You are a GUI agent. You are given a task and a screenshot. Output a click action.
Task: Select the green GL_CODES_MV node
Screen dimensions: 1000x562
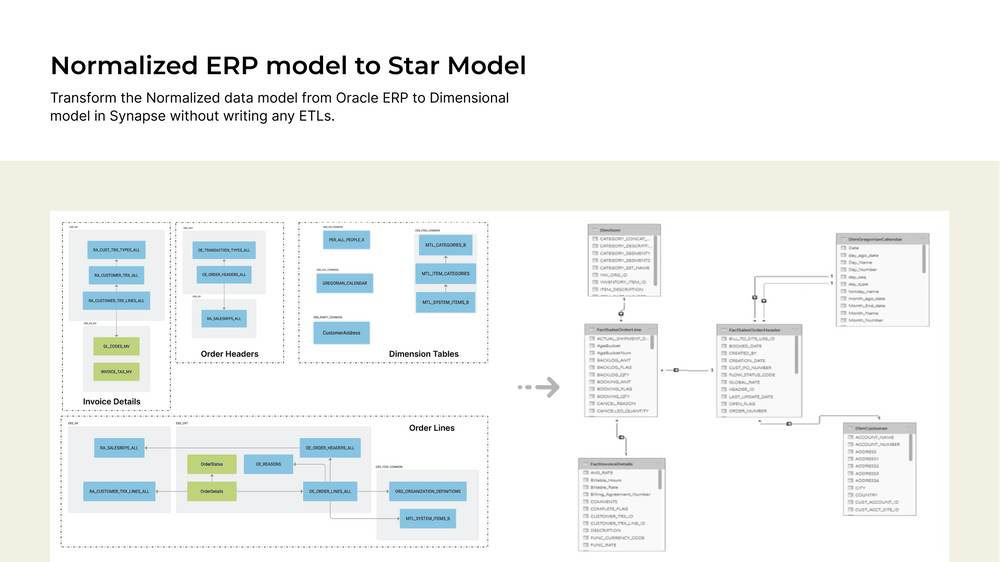[x=116, y=346]
